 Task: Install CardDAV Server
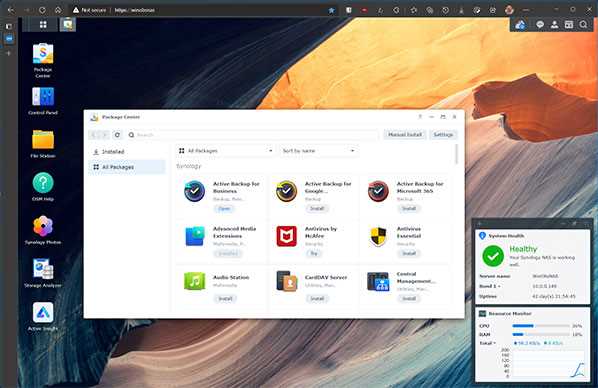pos(317,298)
